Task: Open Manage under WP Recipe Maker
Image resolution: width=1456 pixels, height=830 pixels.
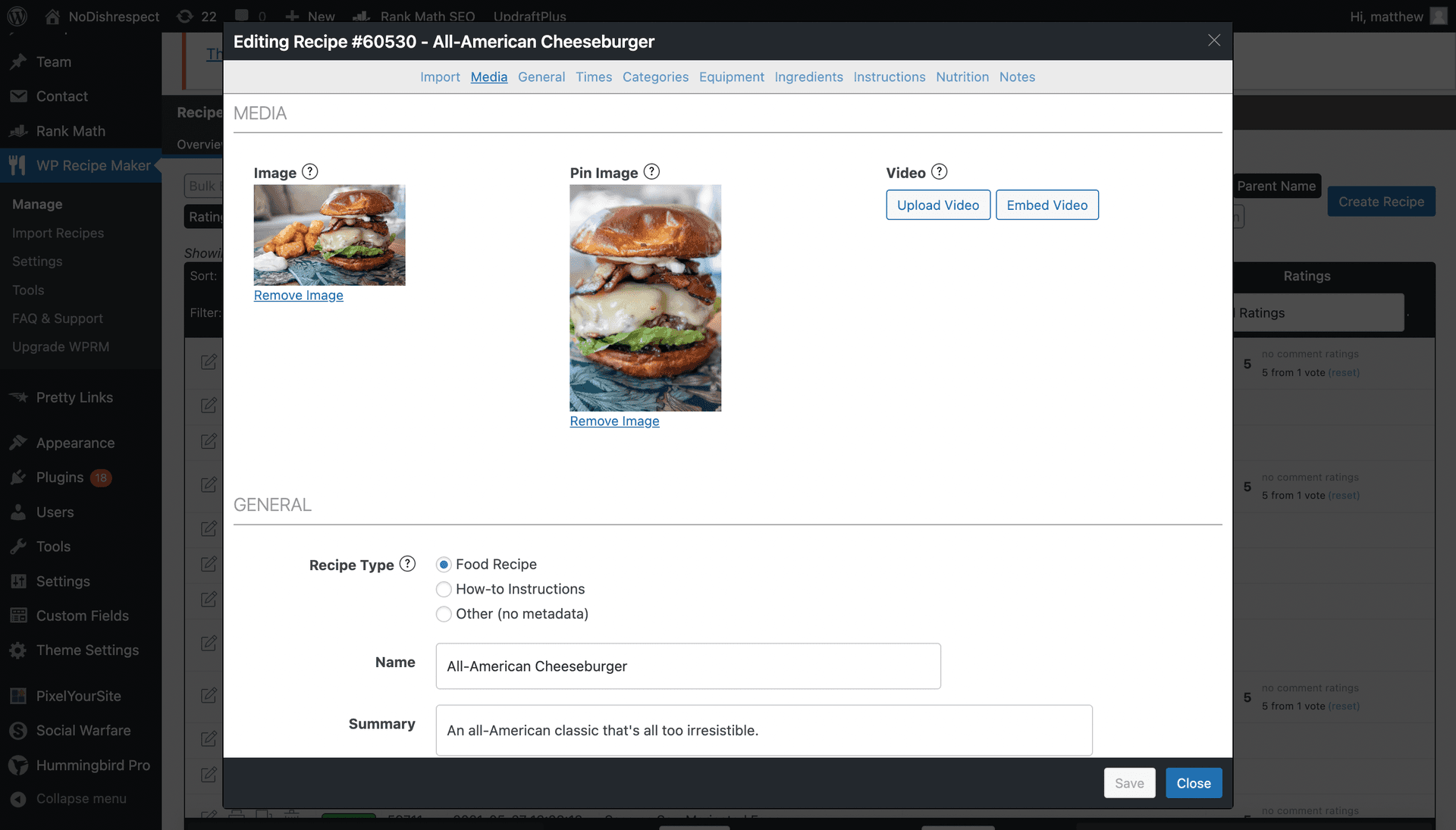Action: tap(37, 204)
